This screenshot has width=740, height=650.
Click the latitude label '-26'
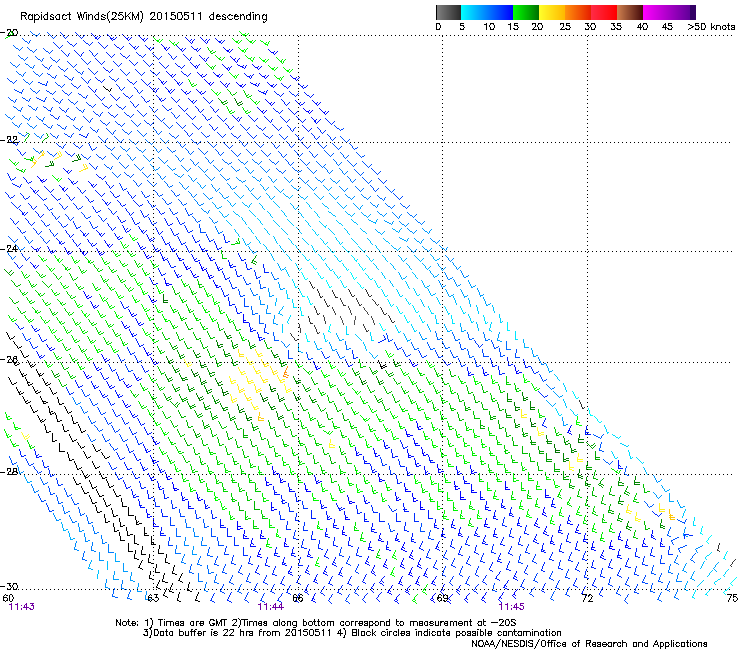(9, 360)
